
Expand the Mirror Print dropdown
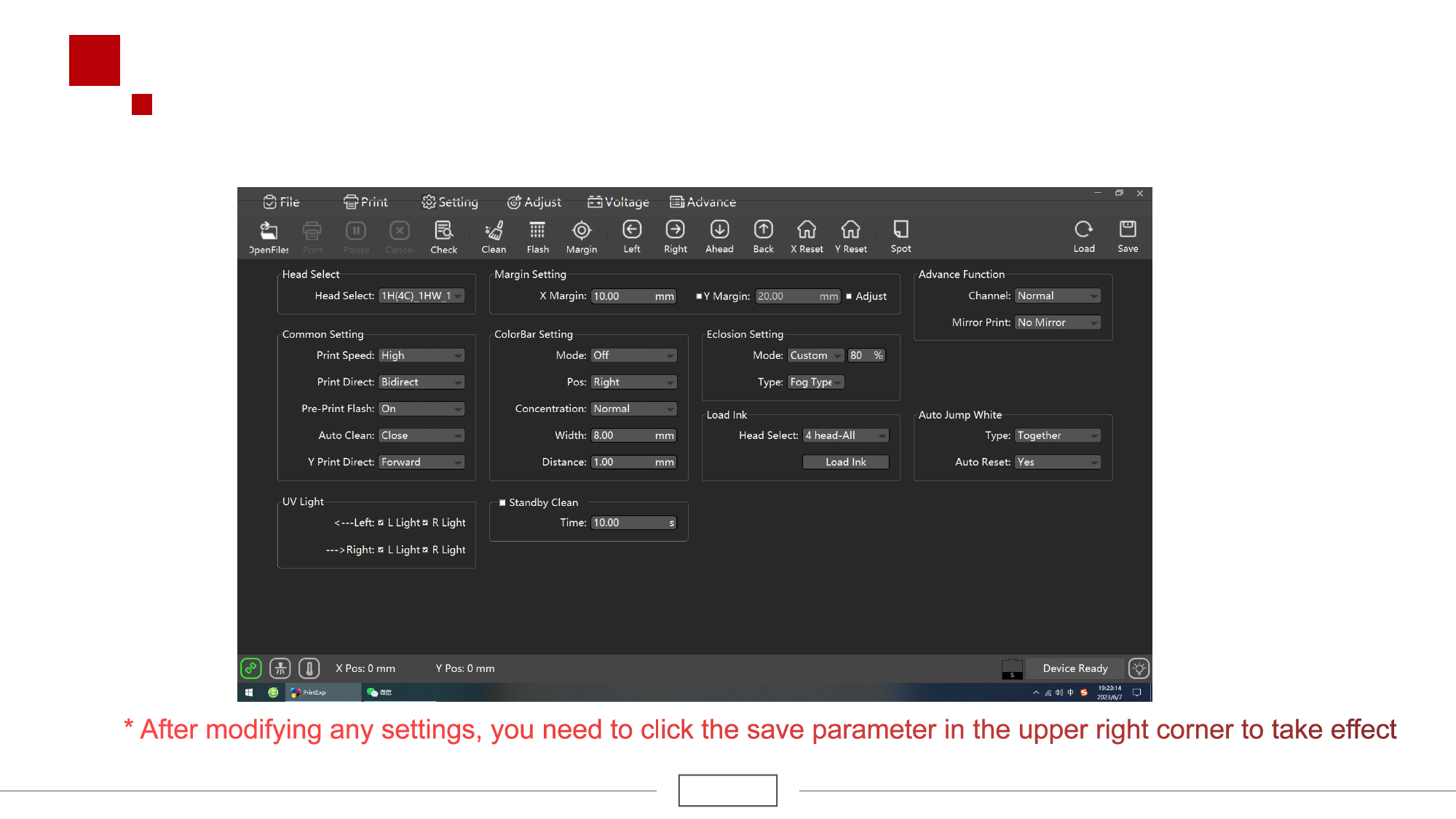(x=1057, y=323)
